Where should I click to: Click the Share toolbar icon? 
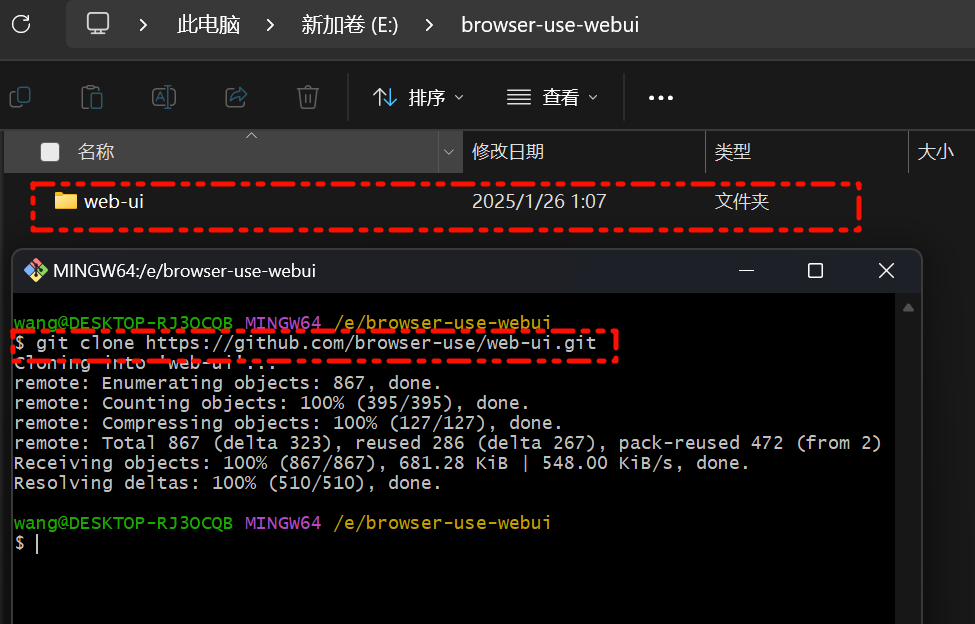click(x=236, y=98)
